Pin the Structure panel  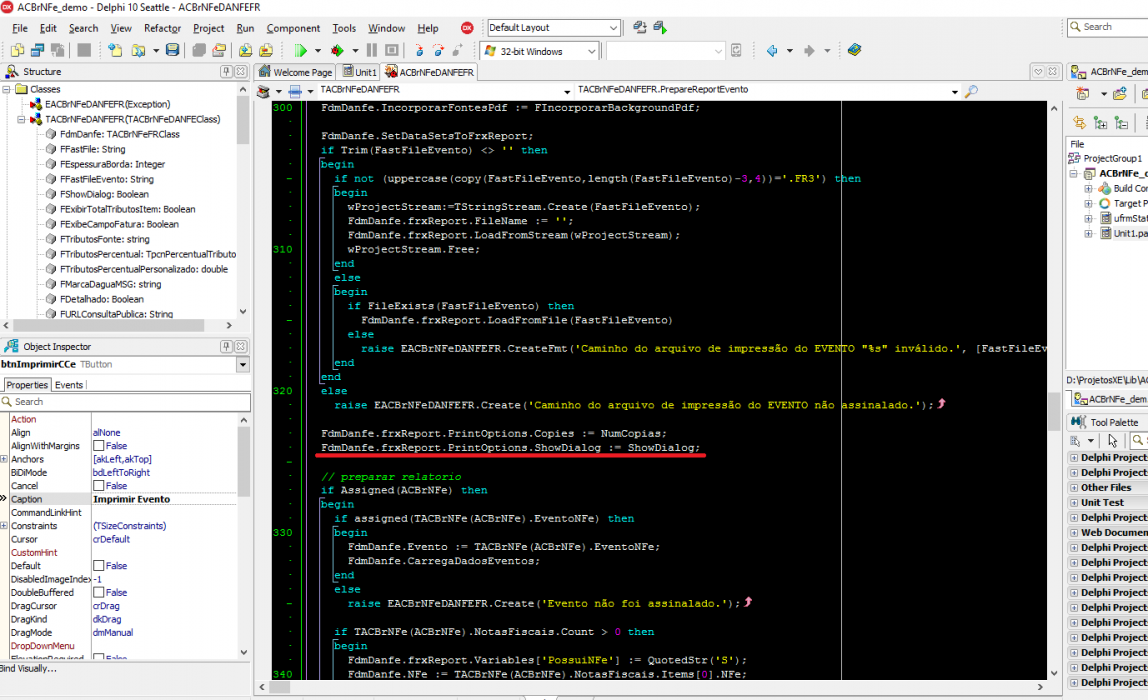226,71
